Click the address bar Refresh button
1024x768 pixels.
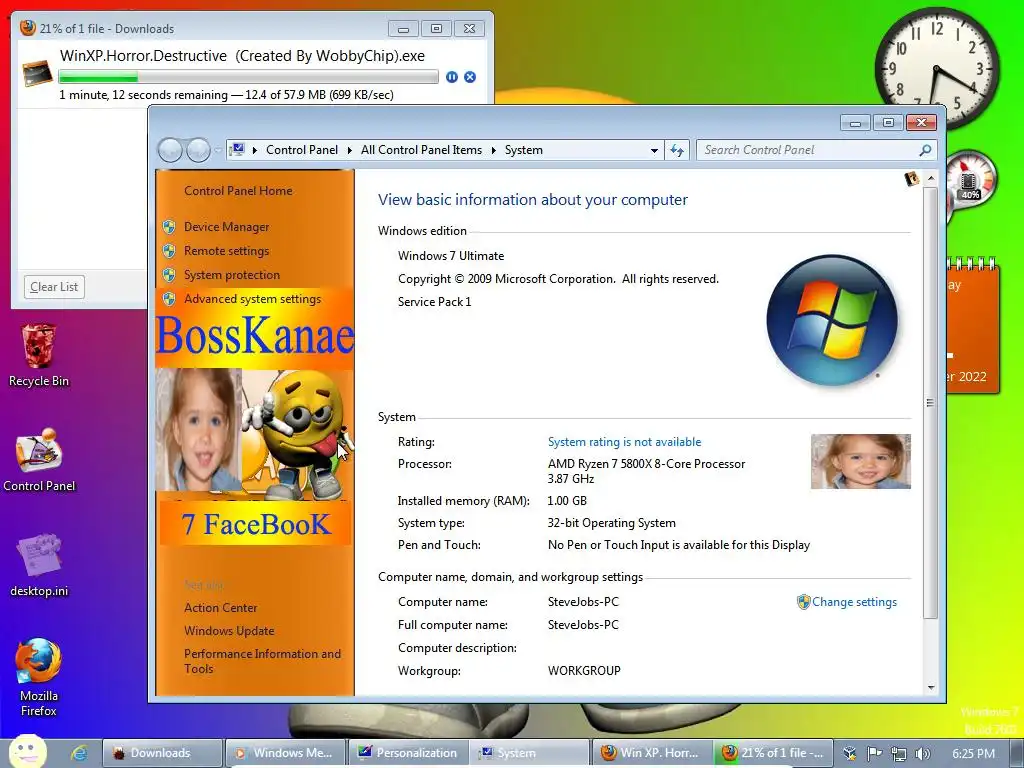point(677,150)
